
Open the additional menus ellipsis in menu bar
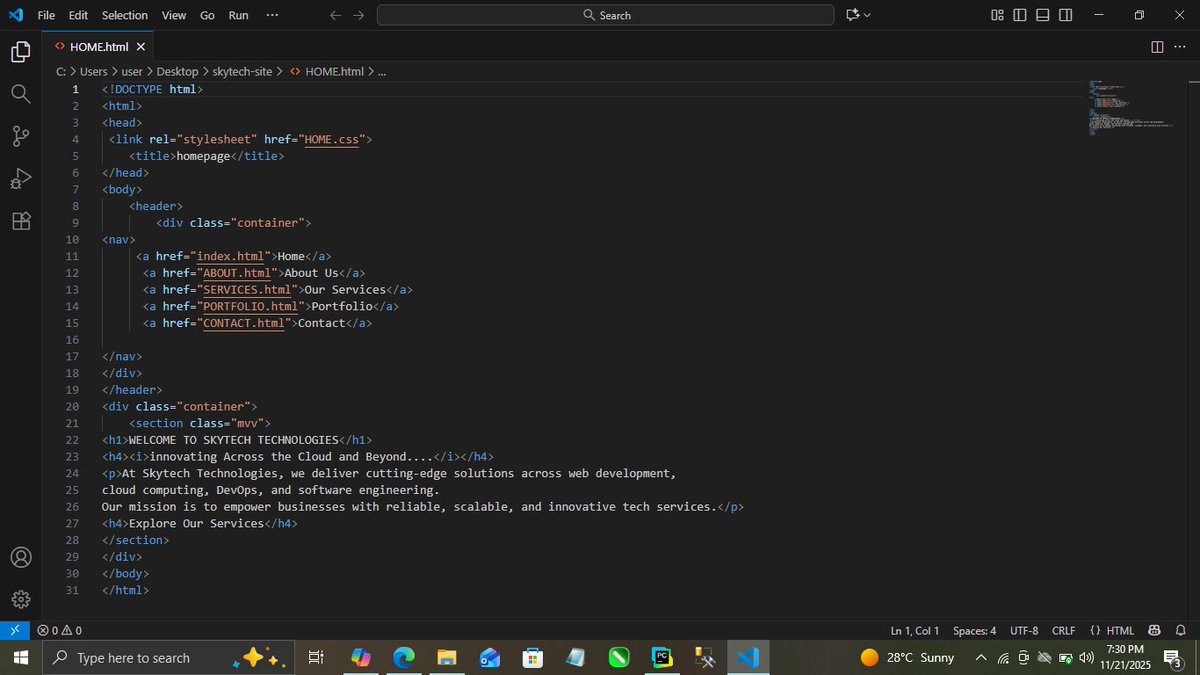point(273,15)
